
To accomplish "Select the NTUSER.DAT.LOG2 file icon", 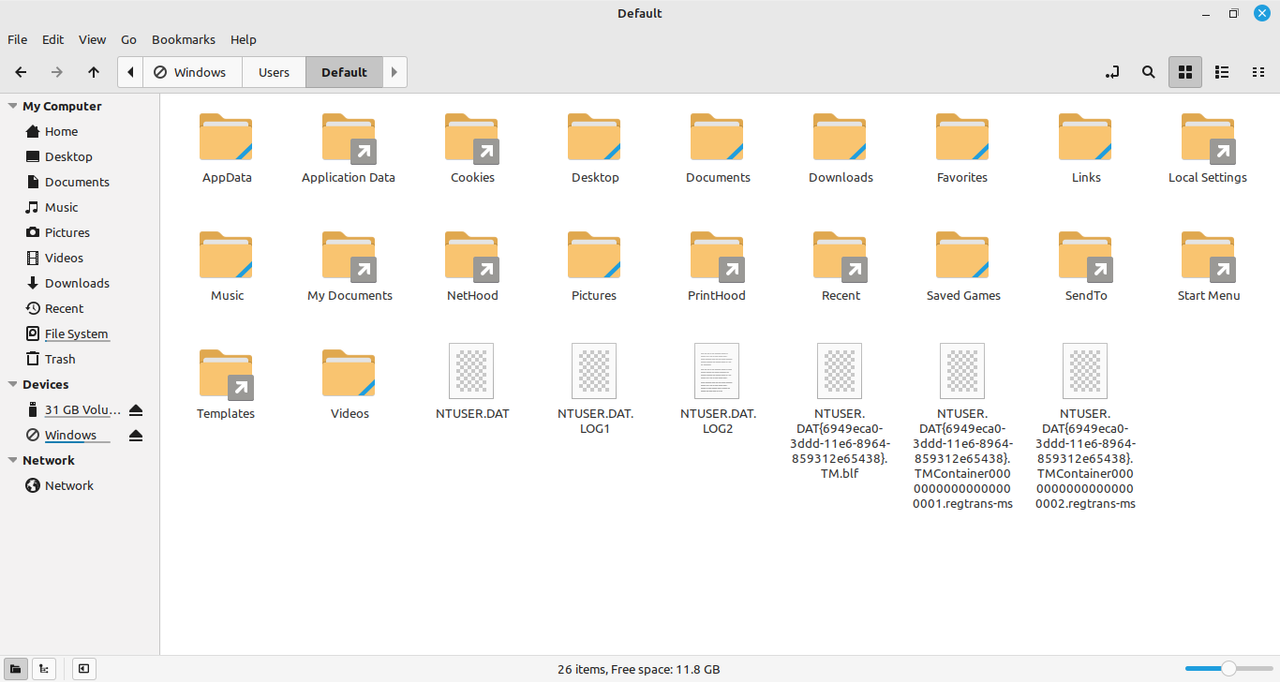I will (x=717, y=371).
